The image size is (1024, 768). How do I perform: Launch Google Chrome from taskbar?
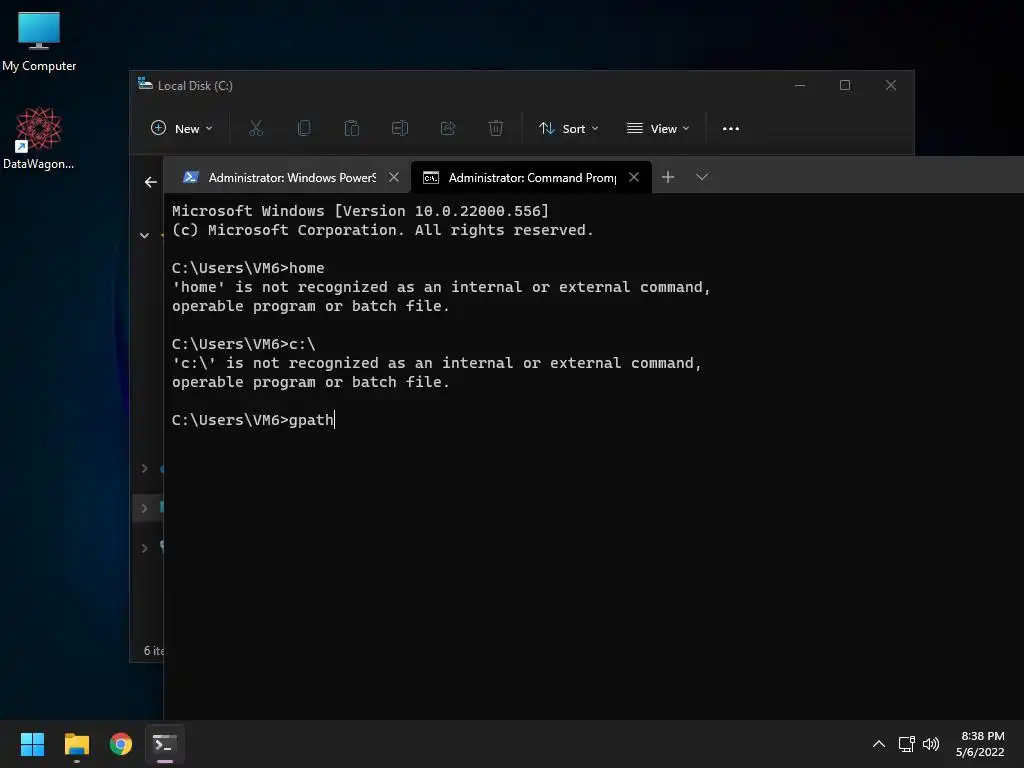point(121,744)
